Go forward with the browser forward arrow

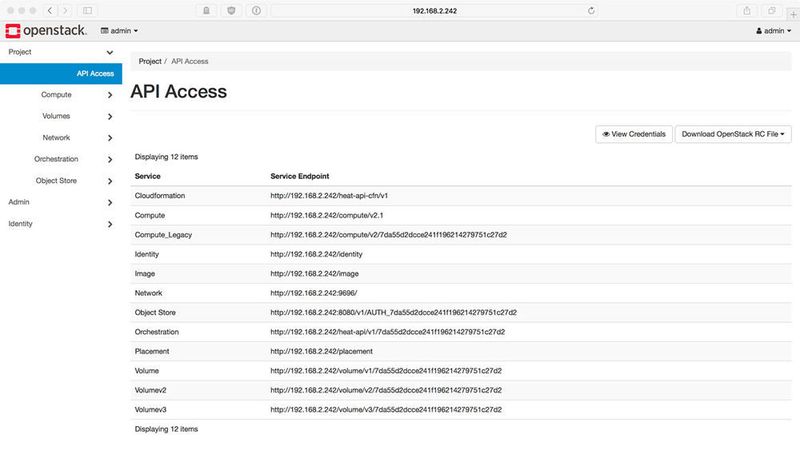point(65,10)
